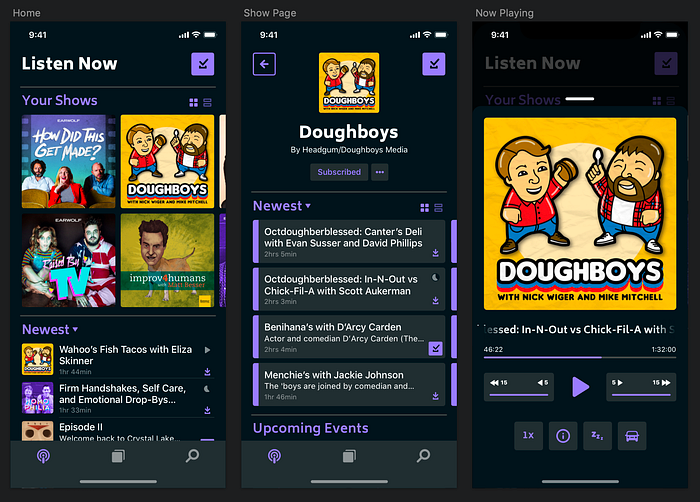Download Firm Handshakes, Self Care episode

208,410
